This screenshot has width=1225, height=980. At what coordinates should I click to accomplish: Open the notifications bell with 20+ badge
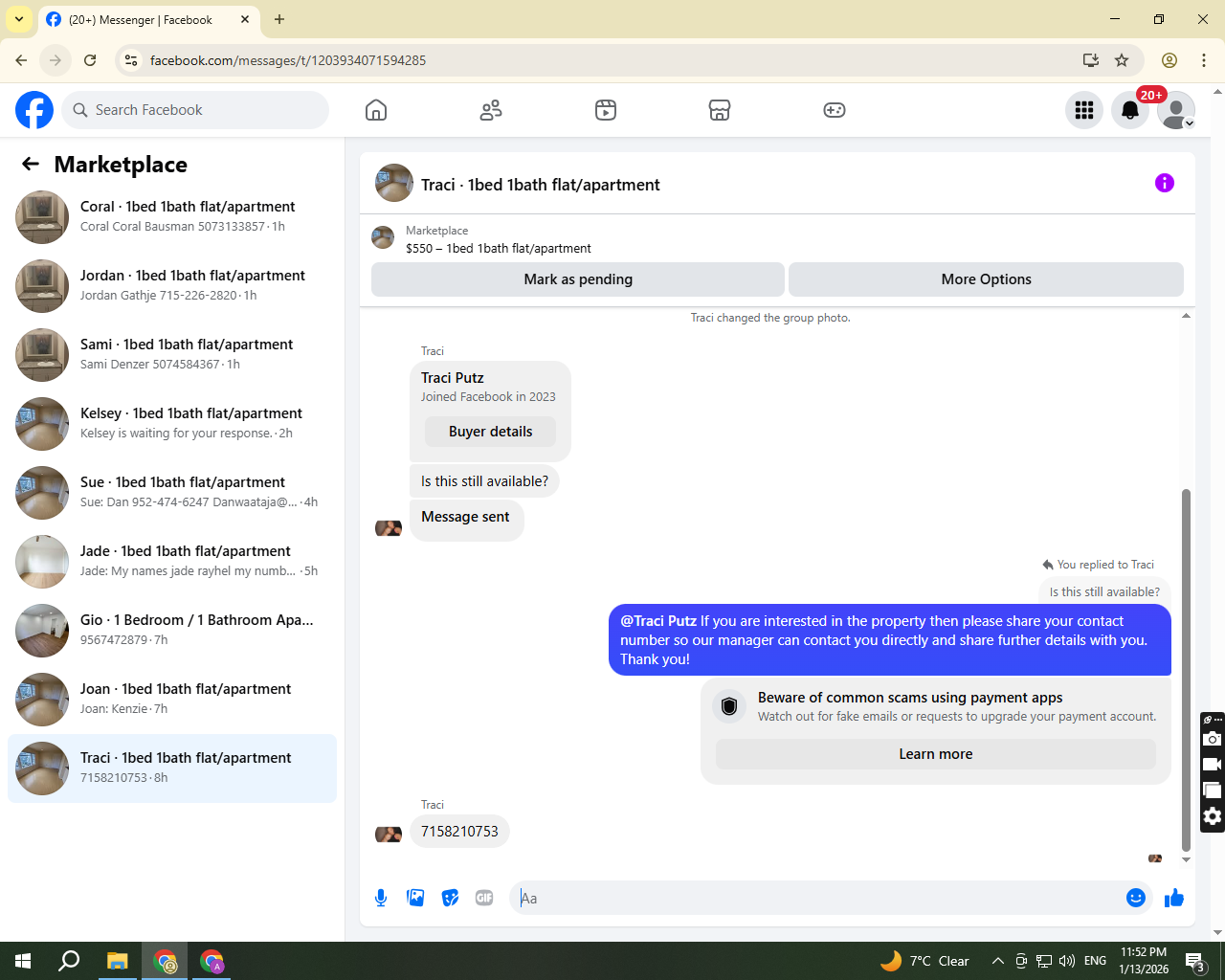[x=1130, y=110]
